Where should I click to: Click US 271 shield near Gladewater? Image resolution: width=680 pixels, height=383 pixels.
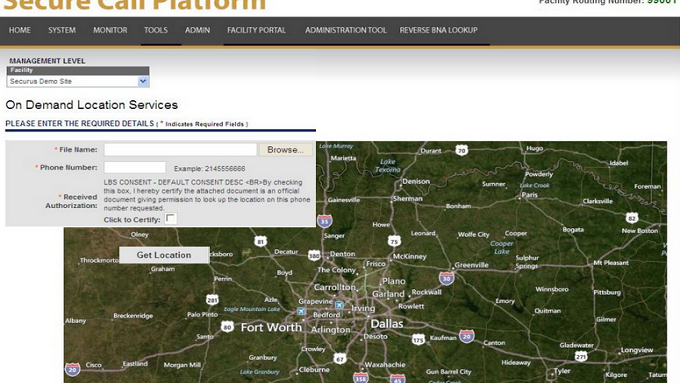point(581,356)
